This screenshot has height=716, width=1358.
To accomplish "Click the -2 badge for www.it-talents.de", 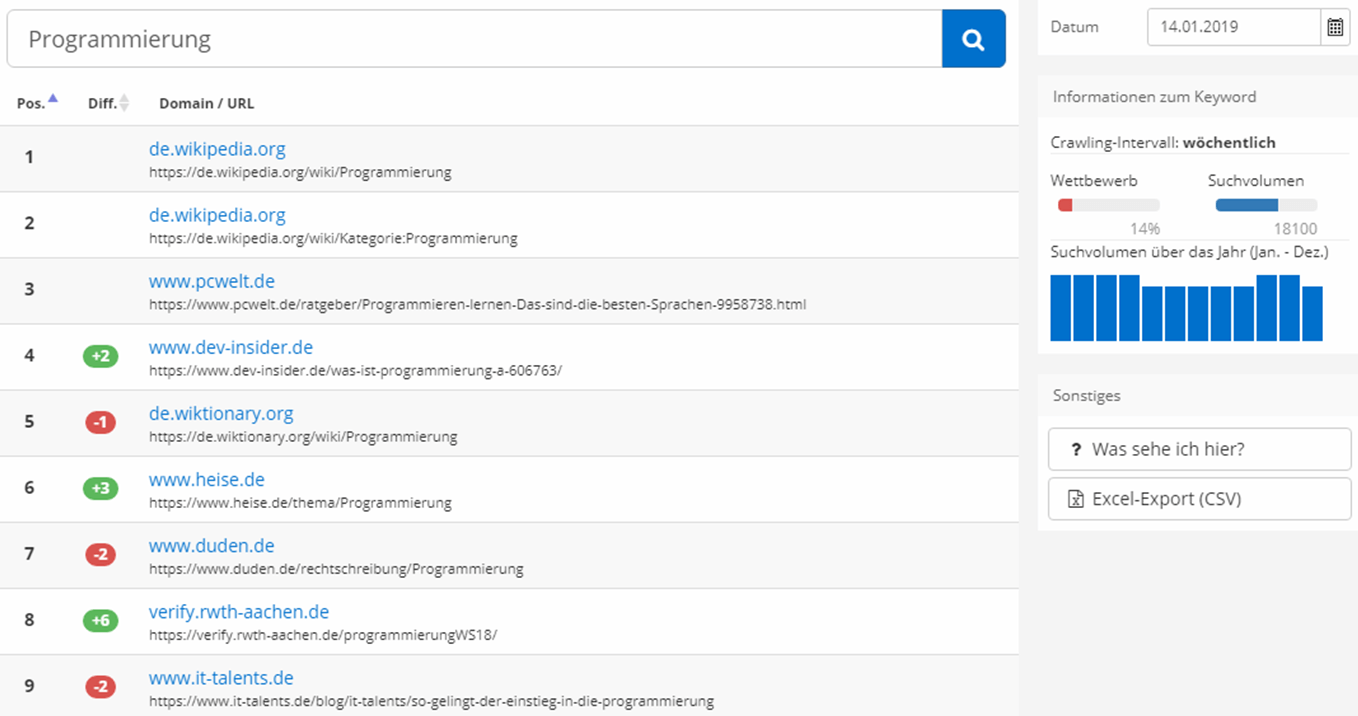I will coord(100,686).
